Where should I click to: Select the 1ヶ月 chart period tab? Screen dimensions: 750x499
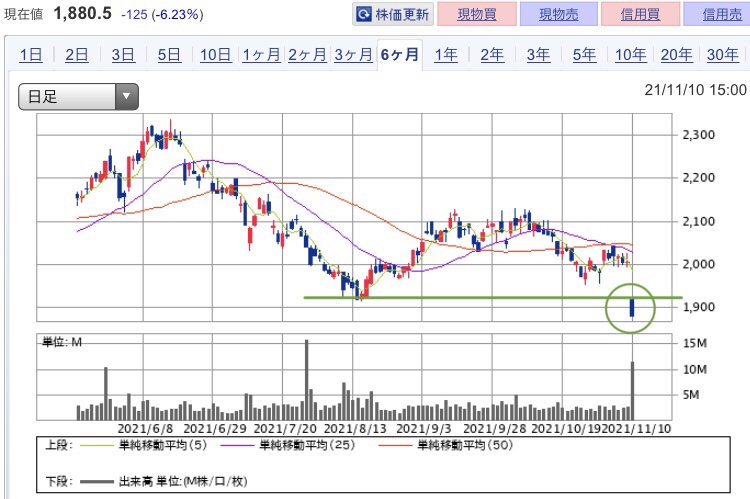click(x=261, y=55)
